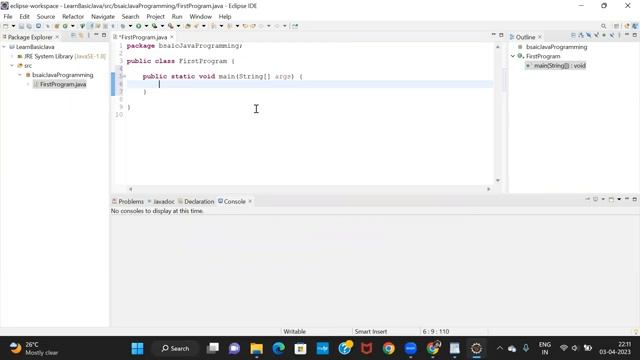The image size is (640, 360).
Task: Open File Explorer from the taskbar
Action: [x=257, y=349]
